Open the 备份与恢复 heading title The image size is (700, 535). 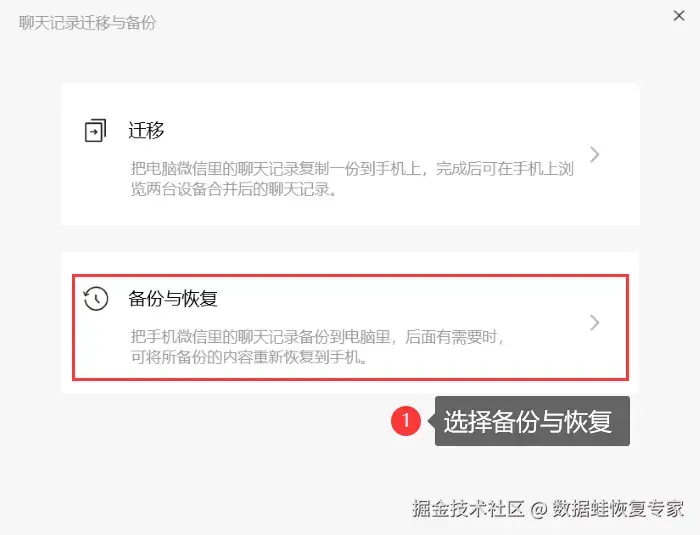tap(173, 298)
